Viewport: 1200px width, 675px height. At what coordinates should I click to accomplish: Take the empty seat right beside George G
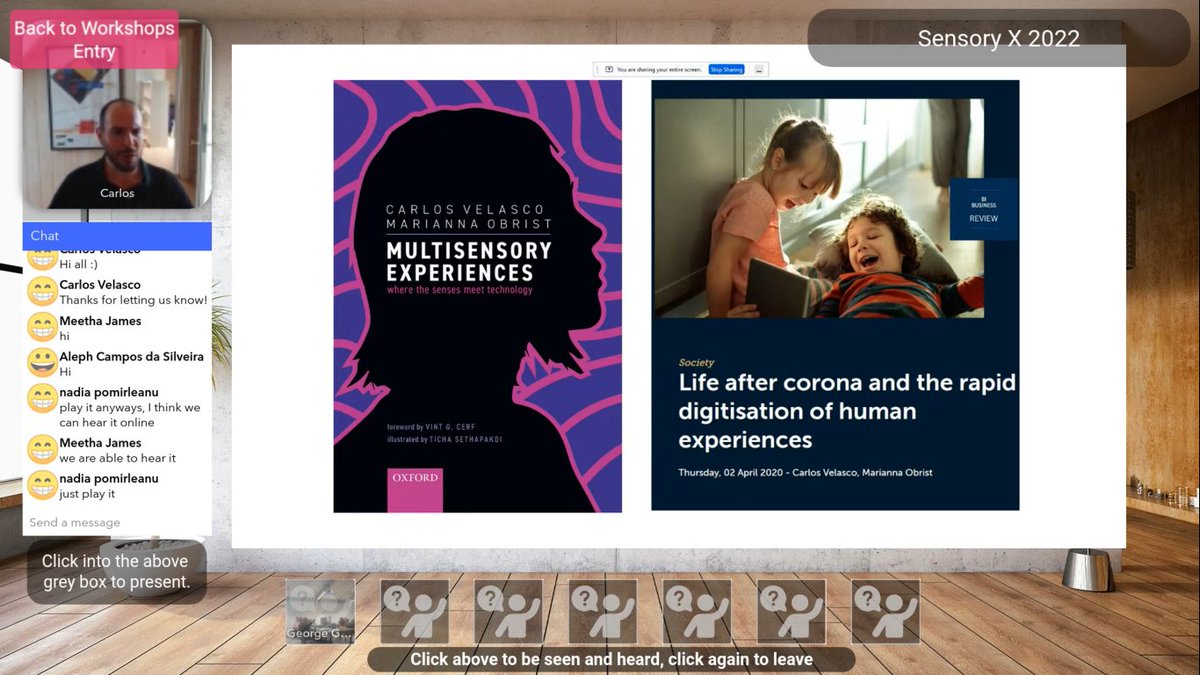414,611
